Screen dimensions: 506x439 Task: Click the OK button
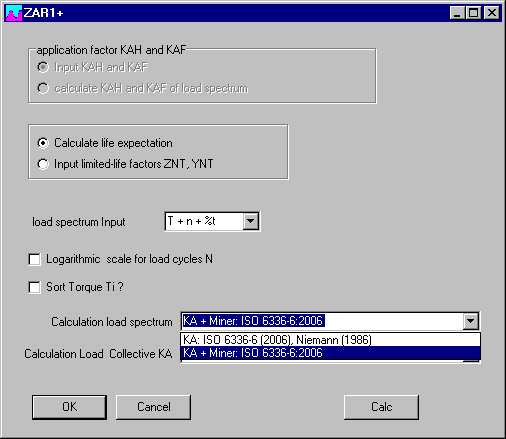(69, 407)
